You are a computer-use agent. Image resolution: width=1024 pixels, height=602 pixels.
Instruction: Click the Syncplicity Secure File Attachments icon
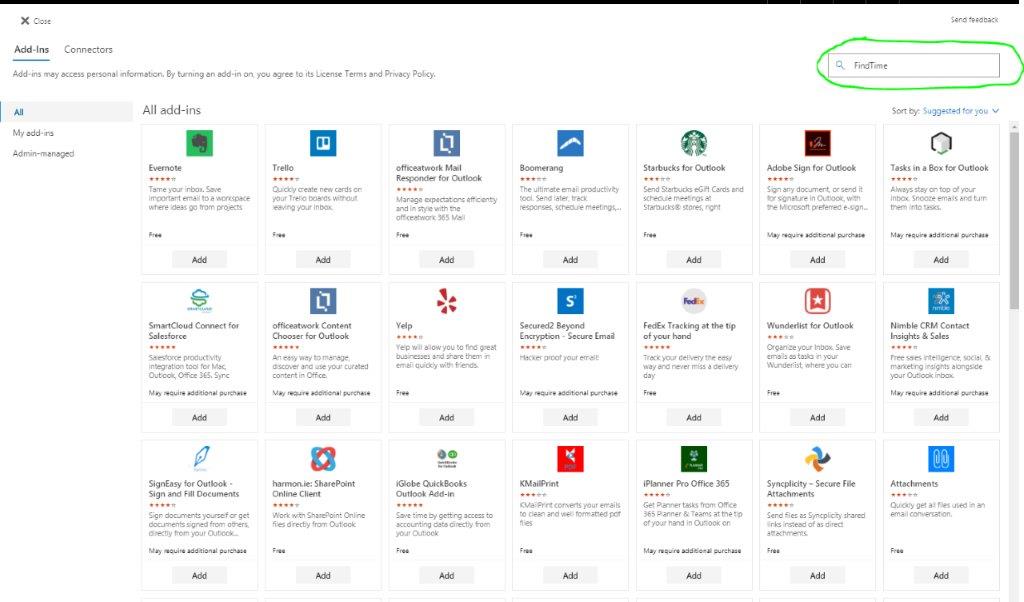click(x=818, y=459)
